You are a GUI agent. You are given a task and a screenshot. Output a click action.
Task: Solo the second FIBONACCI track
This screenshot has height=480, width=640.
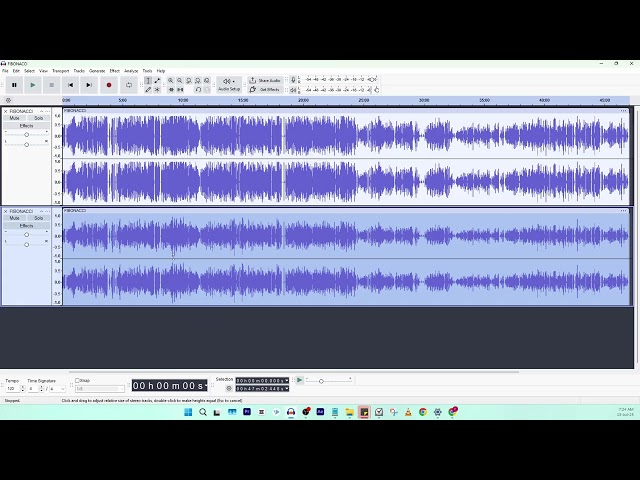pos(38,218)
